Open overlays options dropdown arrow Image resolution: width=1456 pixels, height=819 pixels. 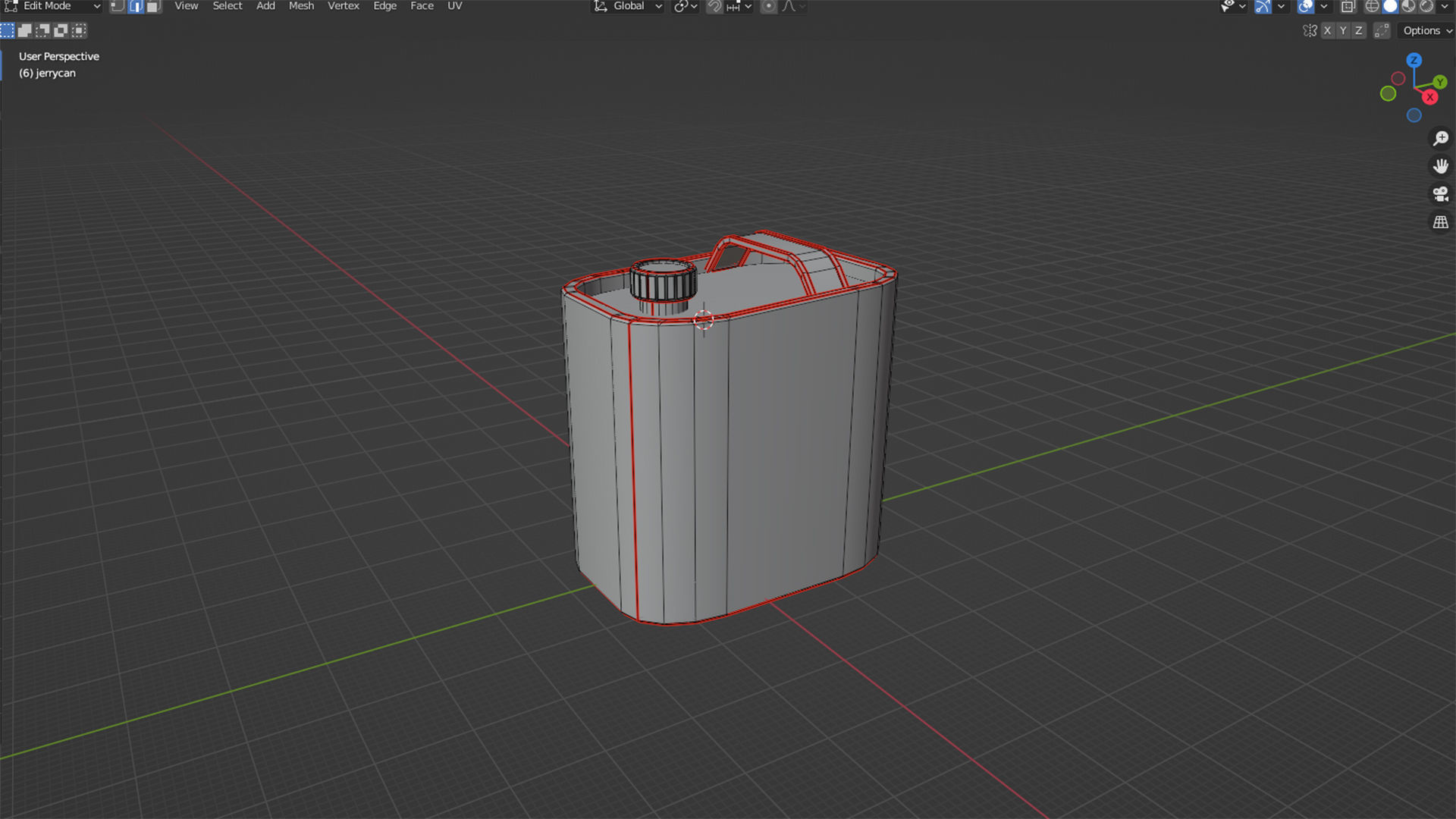click(x=1323, y=6)
